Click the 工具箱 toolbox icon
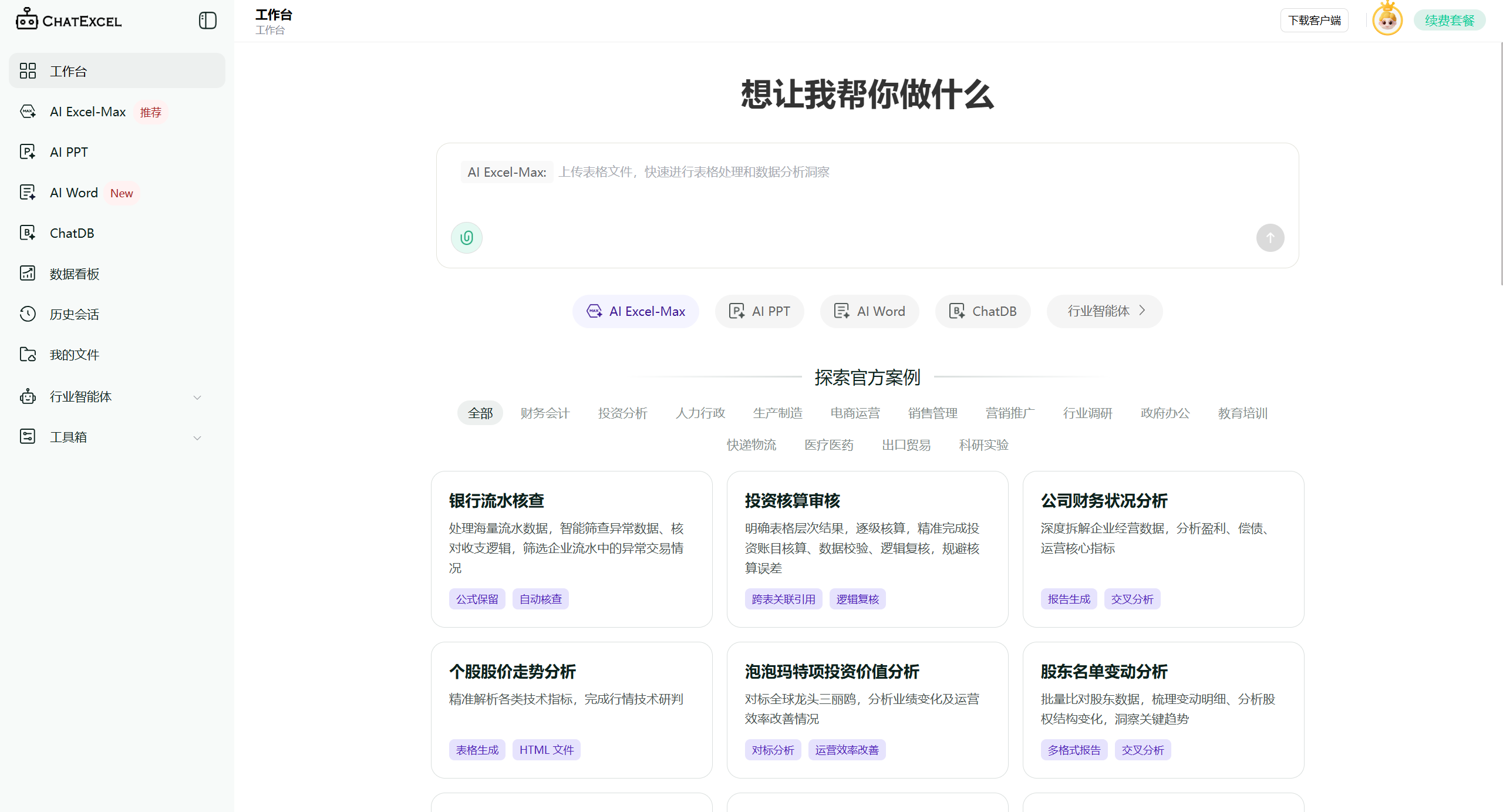The width and height of the screenshot is (1503, 812). (28, 437)
